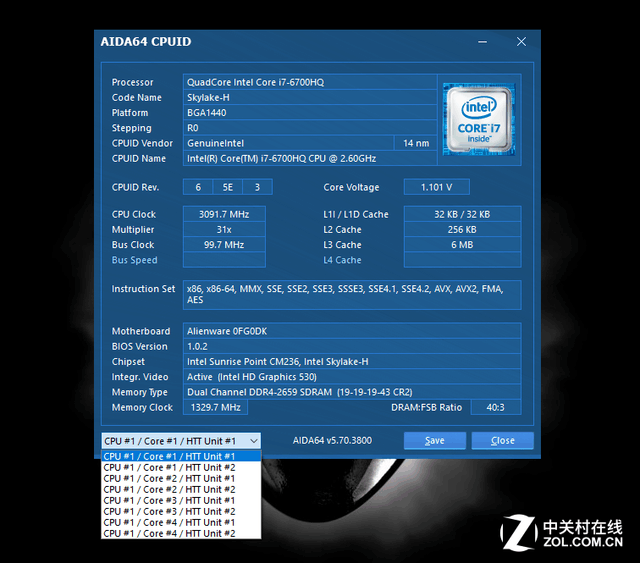Click the 32 KB / 32 KB cache value
Screen dimensions: 640x563
point(462,214)
